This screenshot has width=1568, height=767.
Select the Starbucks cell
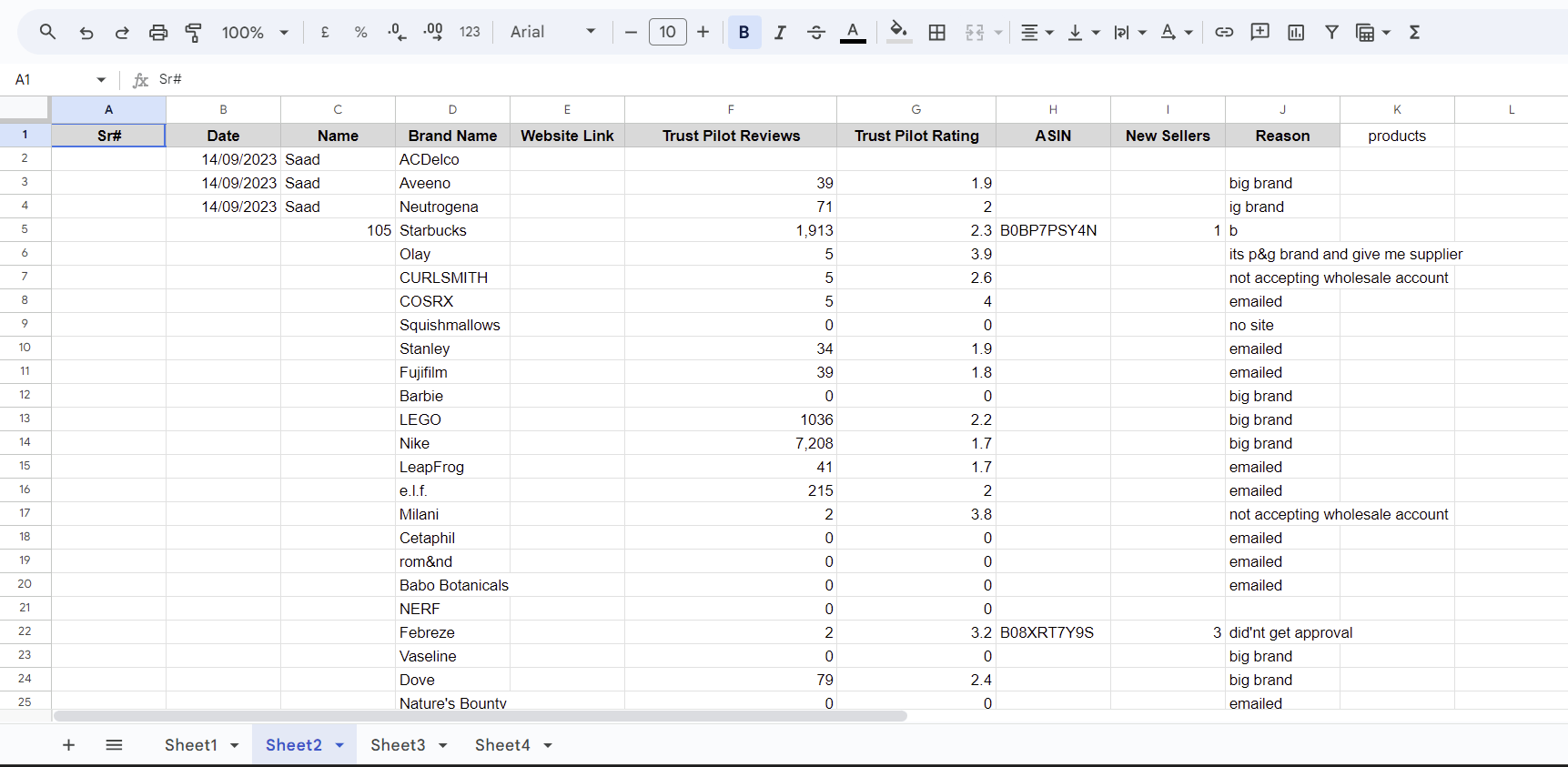coord(452,230)
